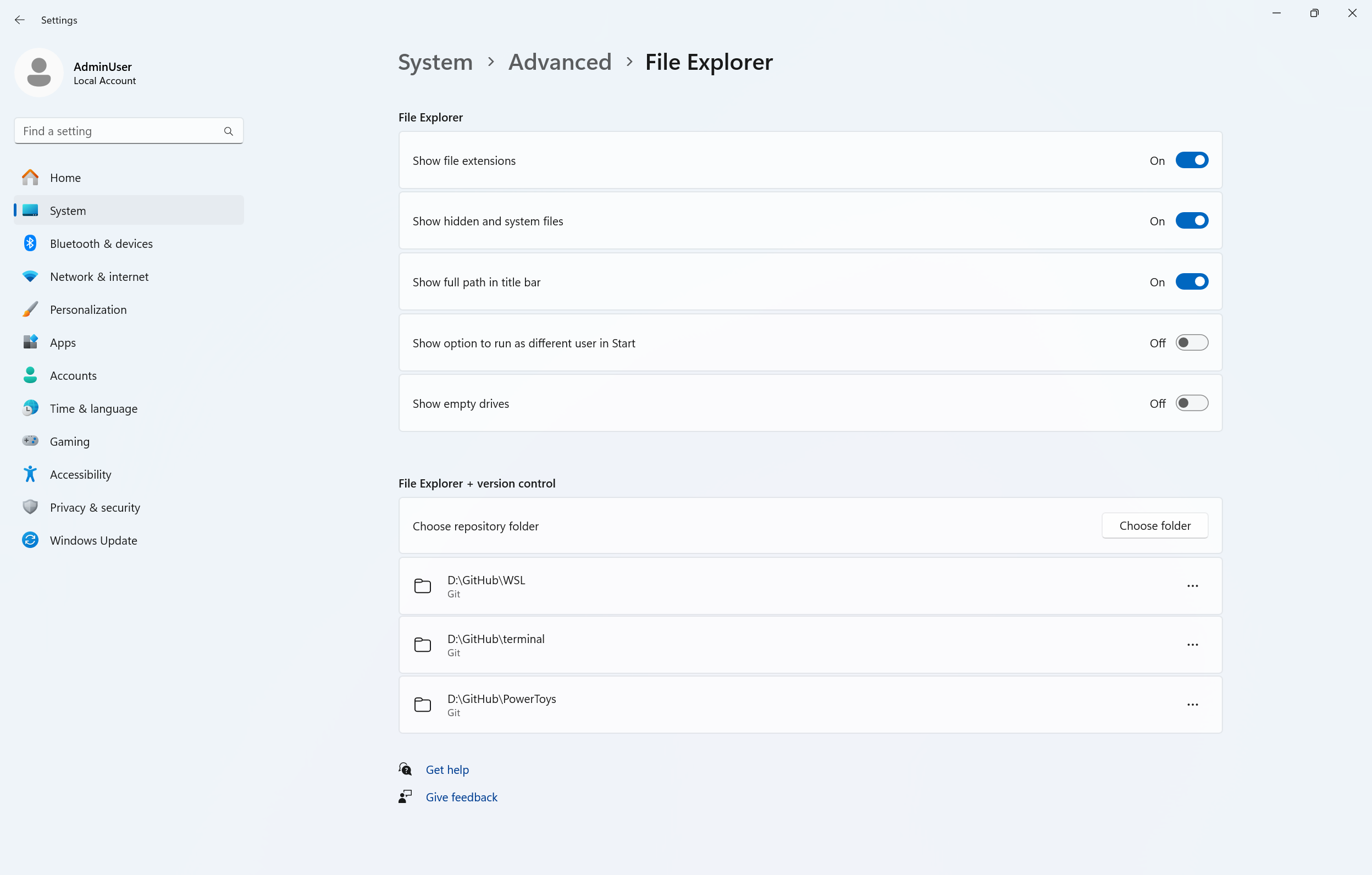
Task: Open the Give feedback link
Action: (x=462, y=796)
